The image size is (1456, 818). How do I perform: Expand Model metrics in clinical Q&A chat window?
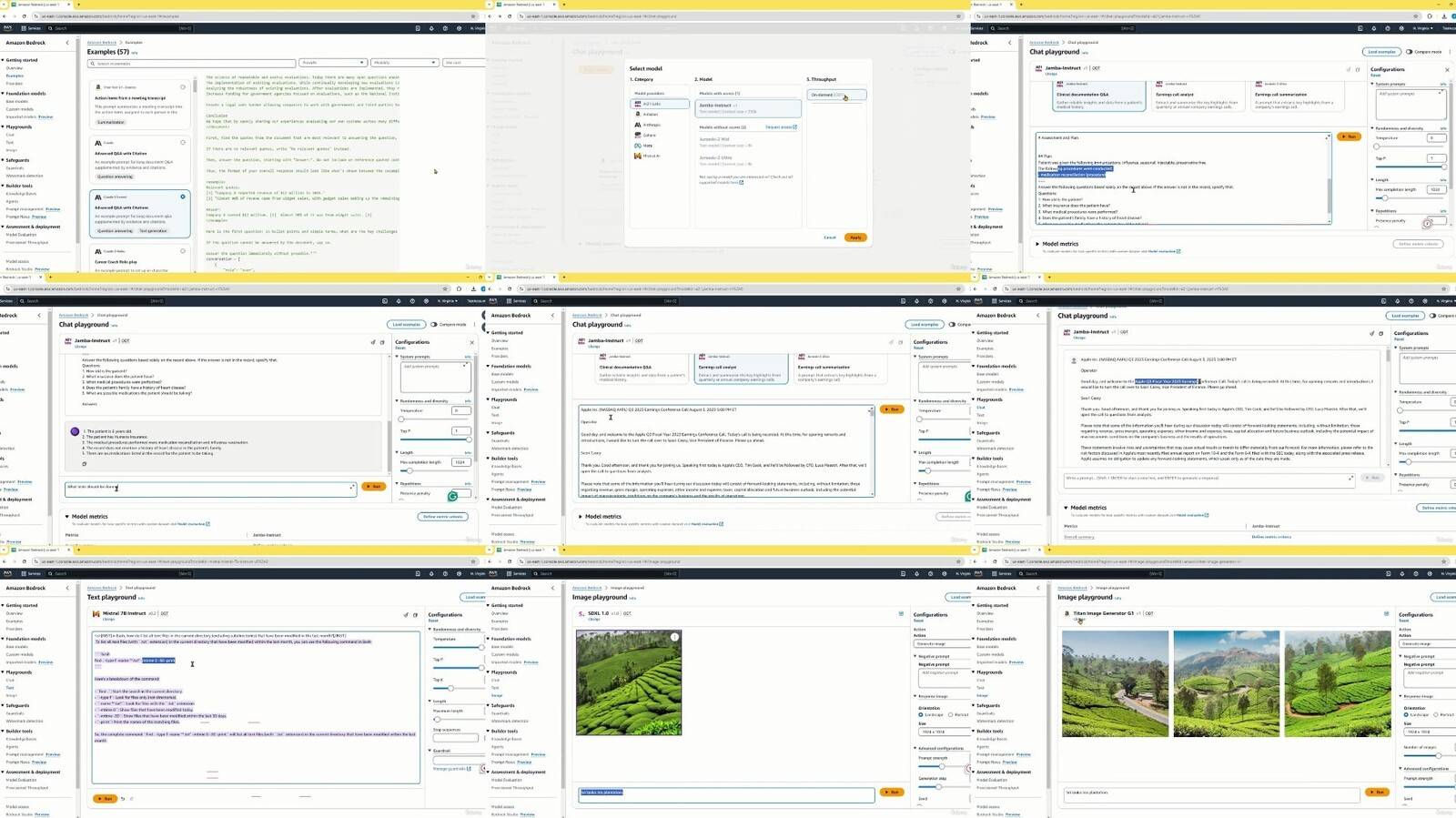1038,244
